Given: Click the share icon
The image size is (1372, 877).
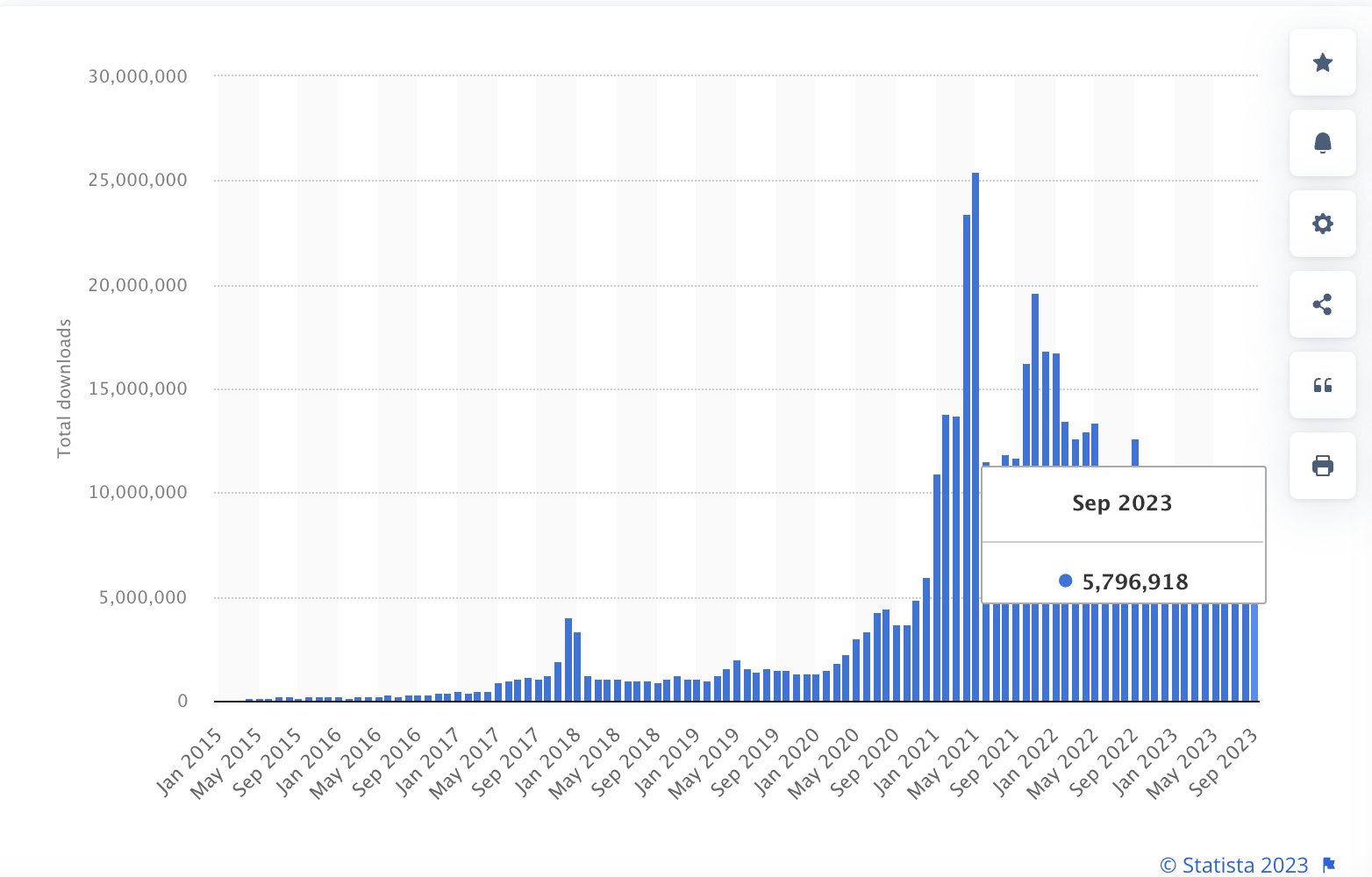Looking at the screenshot, I should (x=1322, y=304).
